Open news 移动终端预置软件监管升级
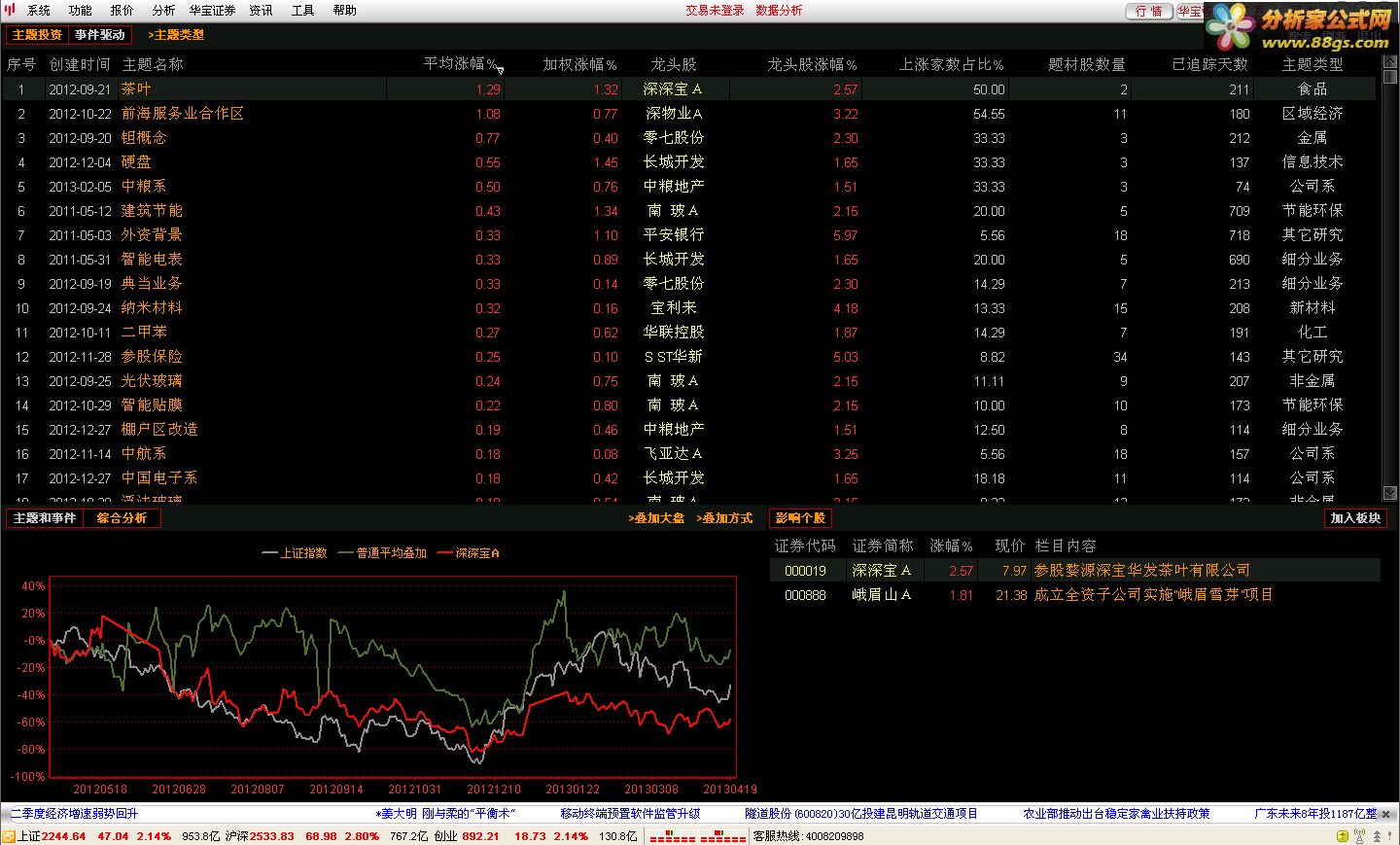The image size is (1400, 845). tap(630, 814)
